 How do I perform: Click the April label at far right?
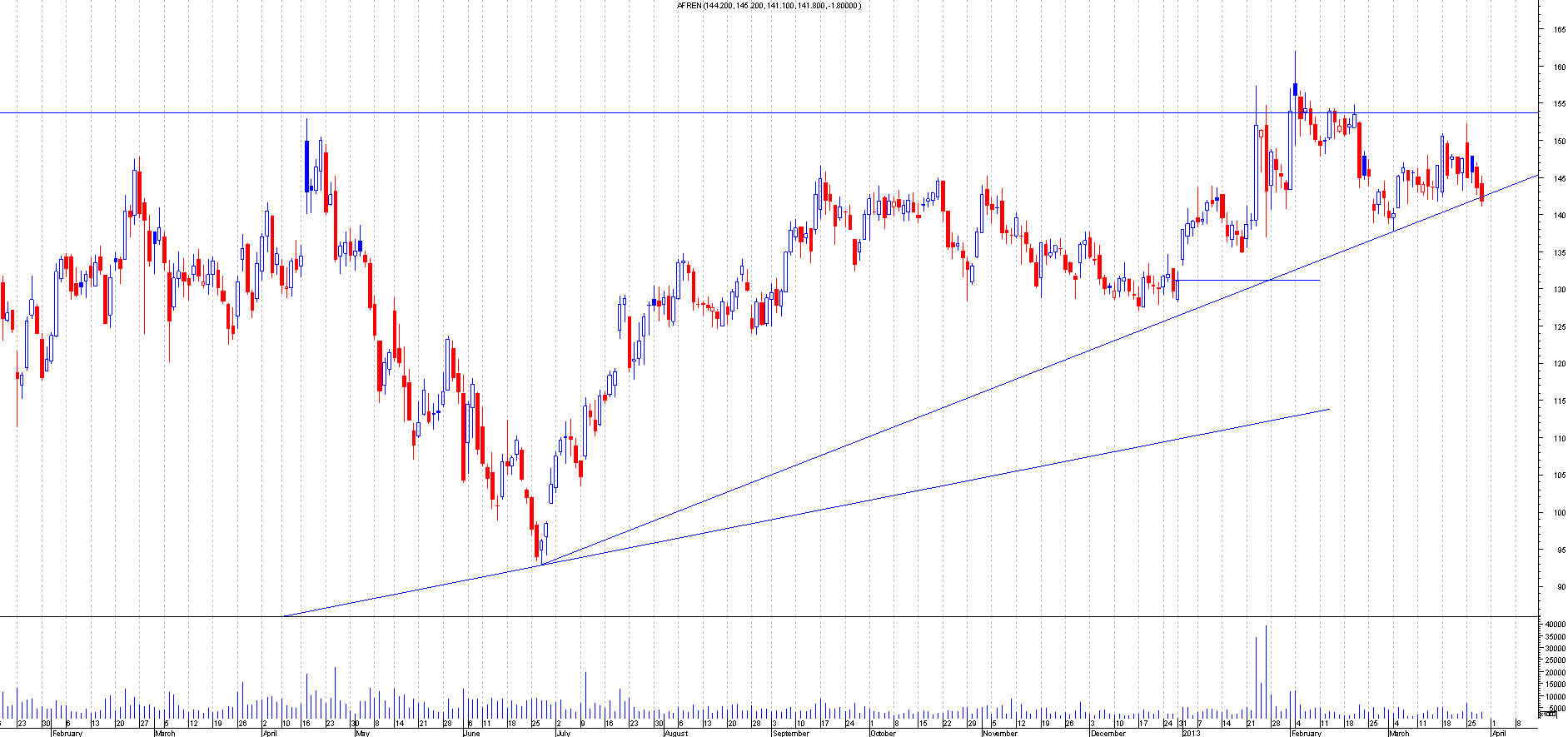tap(1498, 734)
